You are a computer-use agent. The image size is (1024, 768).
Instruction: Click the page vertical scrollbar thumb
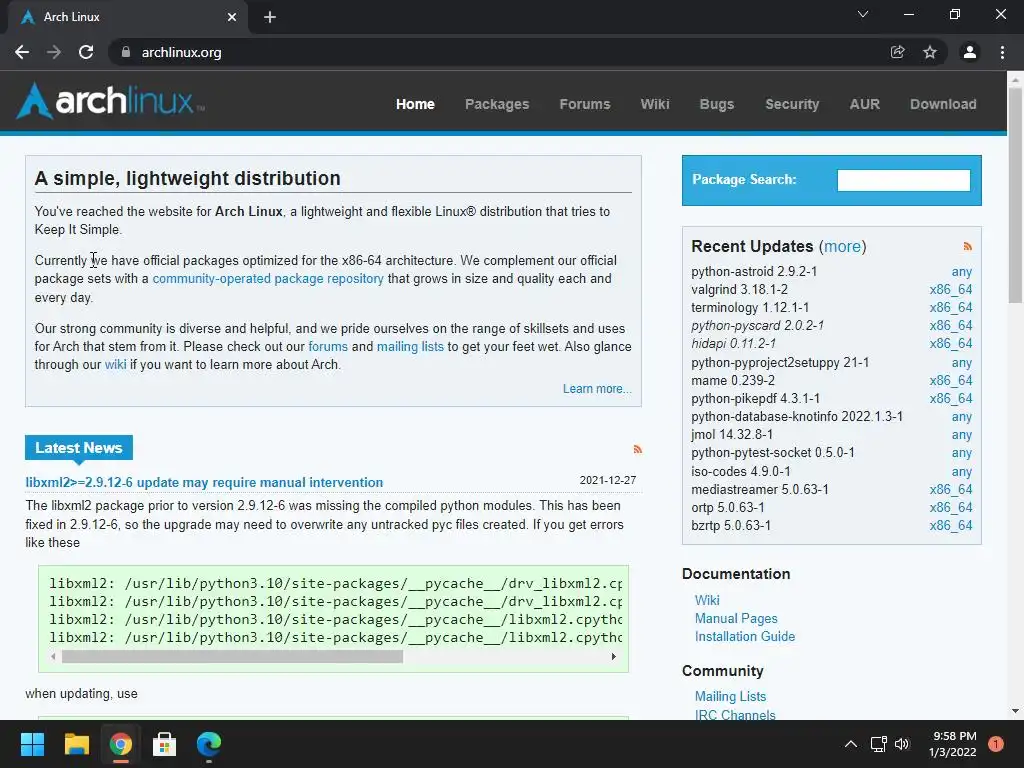pyautogui.click(x=1015, y=194)
